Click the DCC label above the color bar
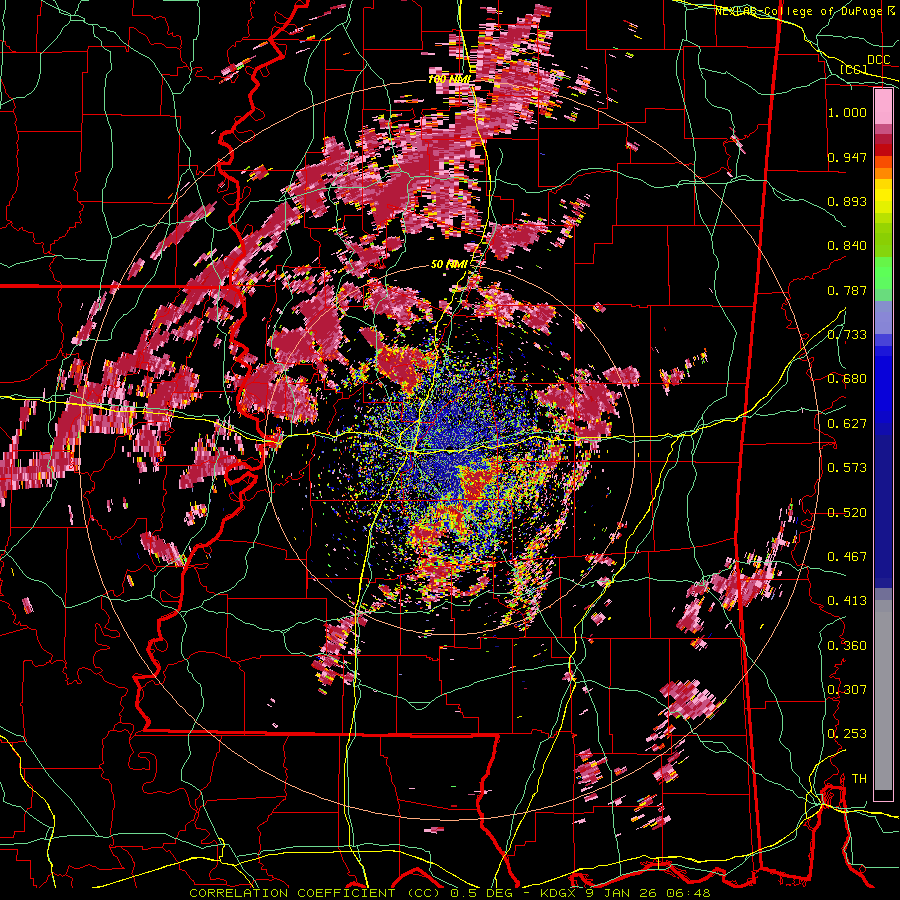 coord(879,60)
